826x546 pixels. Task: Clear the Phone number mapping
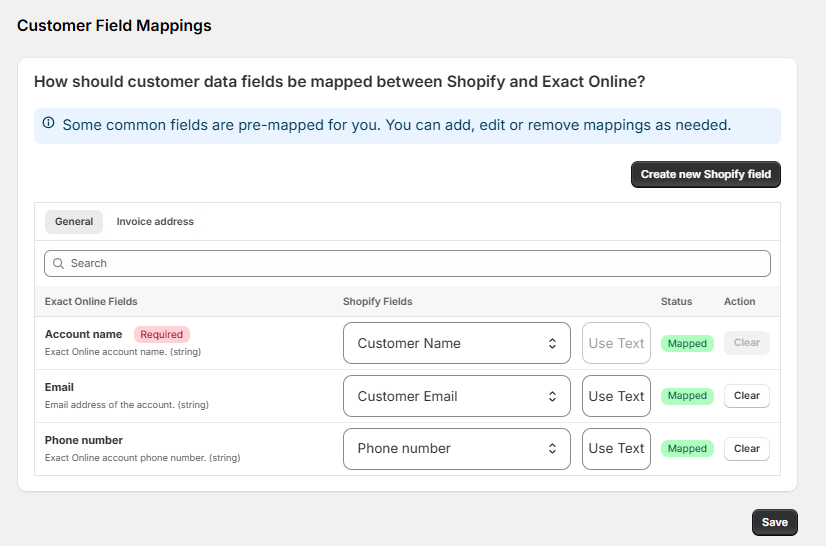pos(747,448)
